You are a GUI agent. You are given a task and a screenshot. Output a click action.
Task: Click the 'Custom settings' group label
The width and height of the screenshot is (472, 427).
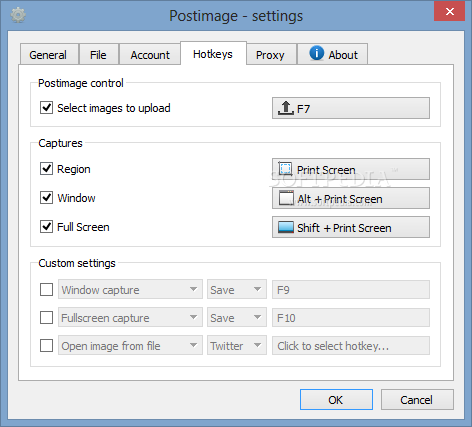(77, 263)
